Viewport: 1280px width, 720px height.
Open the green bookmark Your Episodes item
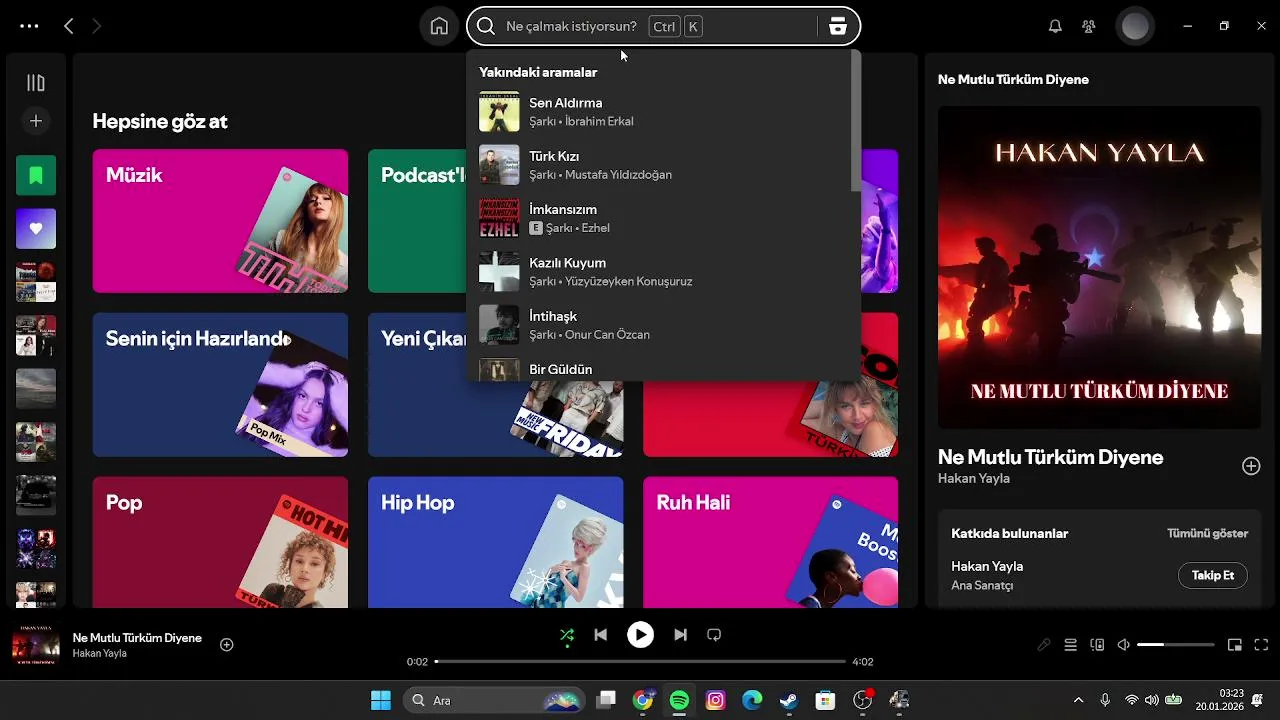[36, 176]
